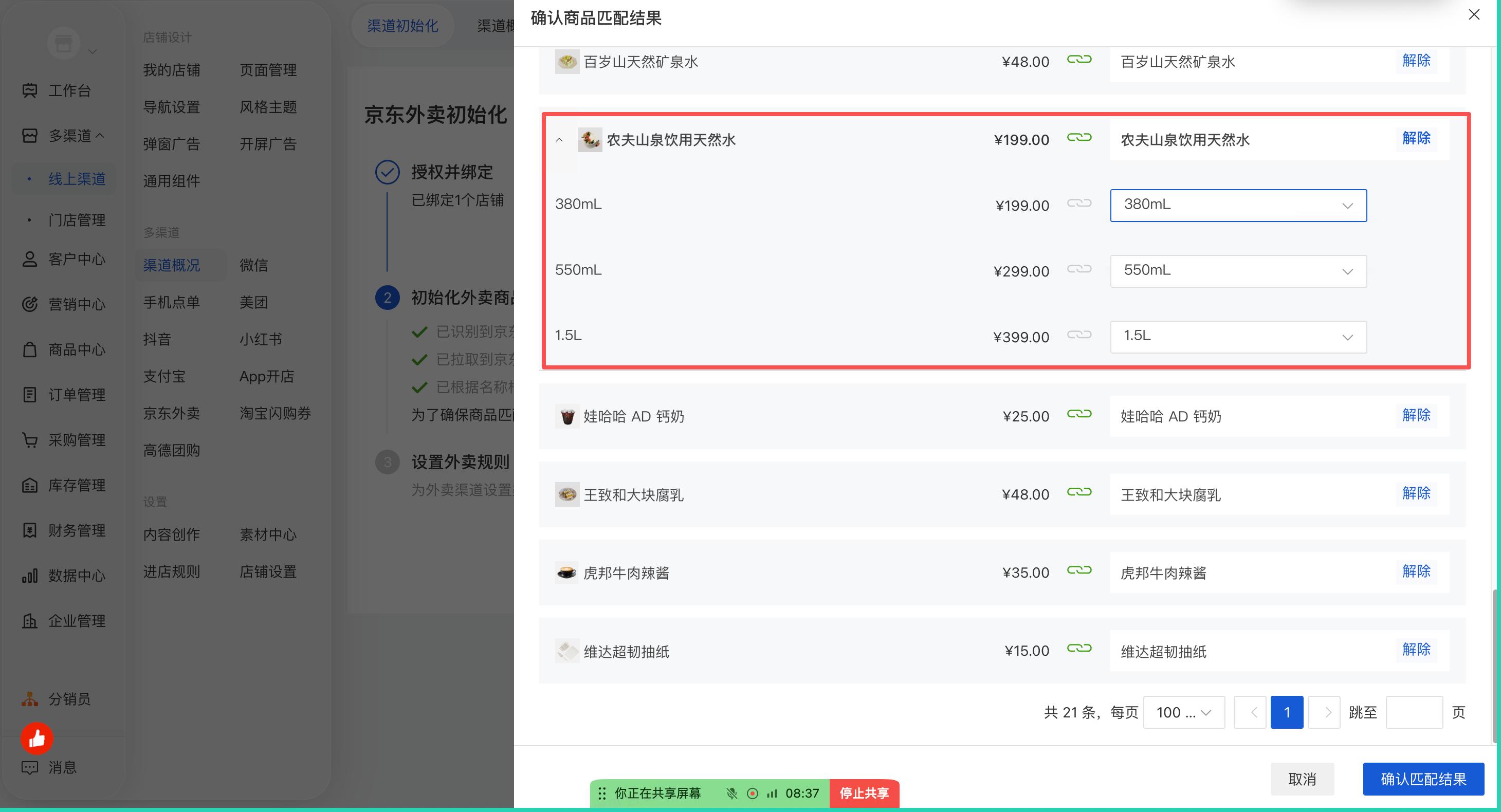Open 美团 in the submenu
The width and height of the screenshot is (1501, 812).
[x=254, y=302]
